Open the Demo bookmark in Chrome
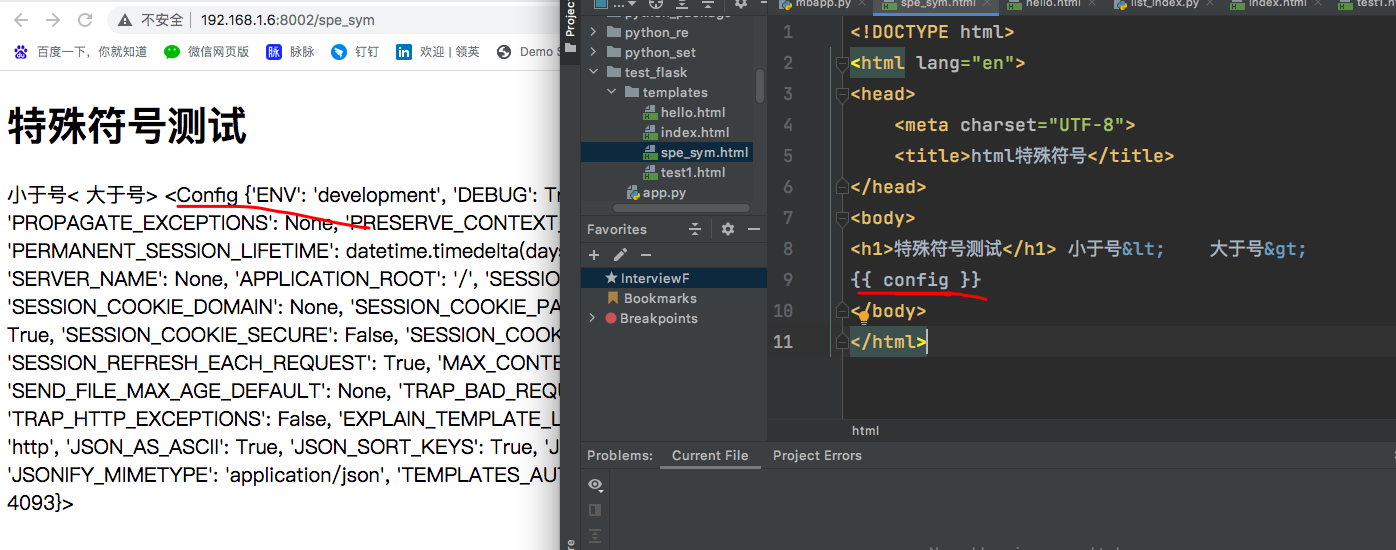The width and height of the screenshot is (1396, 550). [527, 52]
